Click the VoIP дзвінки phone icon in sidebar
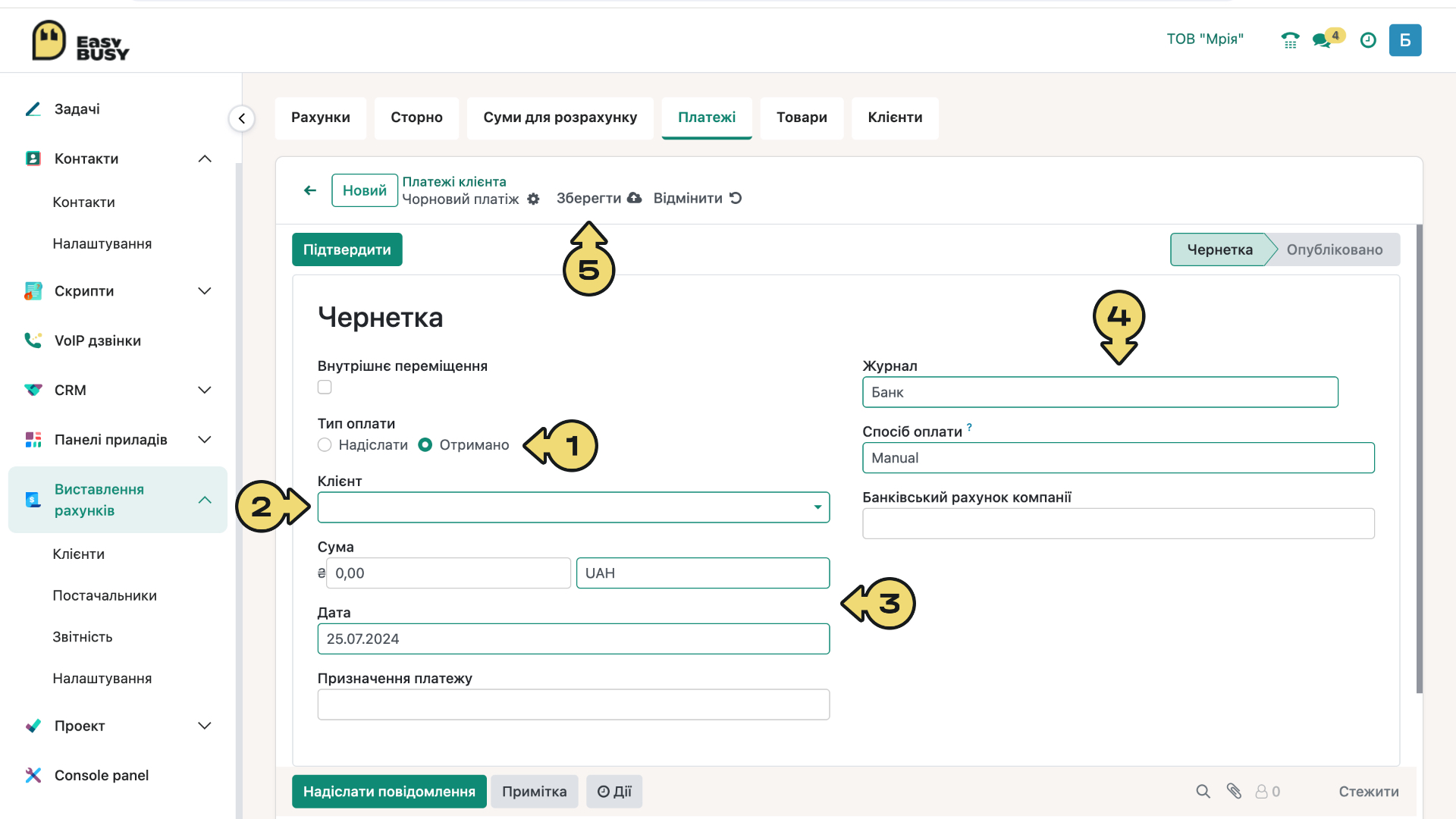Screen dimensions: 1456x819 click(x=33, y=340)
